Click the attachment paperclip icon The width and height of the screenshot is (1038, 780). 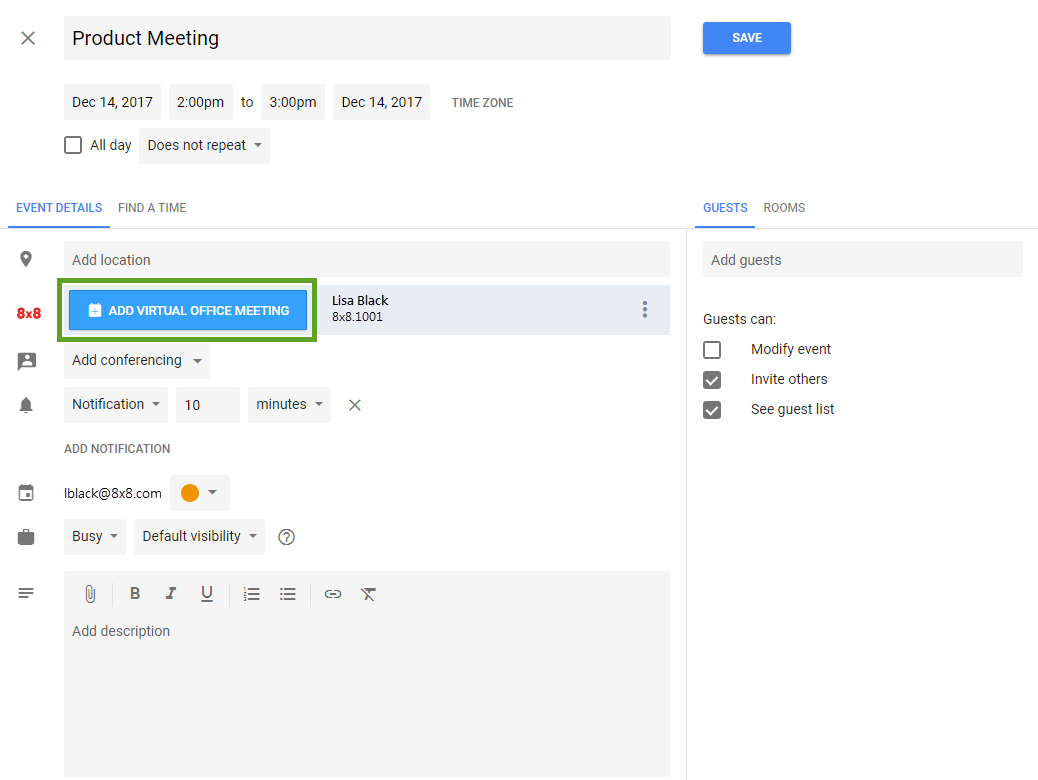click(x=90, y=593)
